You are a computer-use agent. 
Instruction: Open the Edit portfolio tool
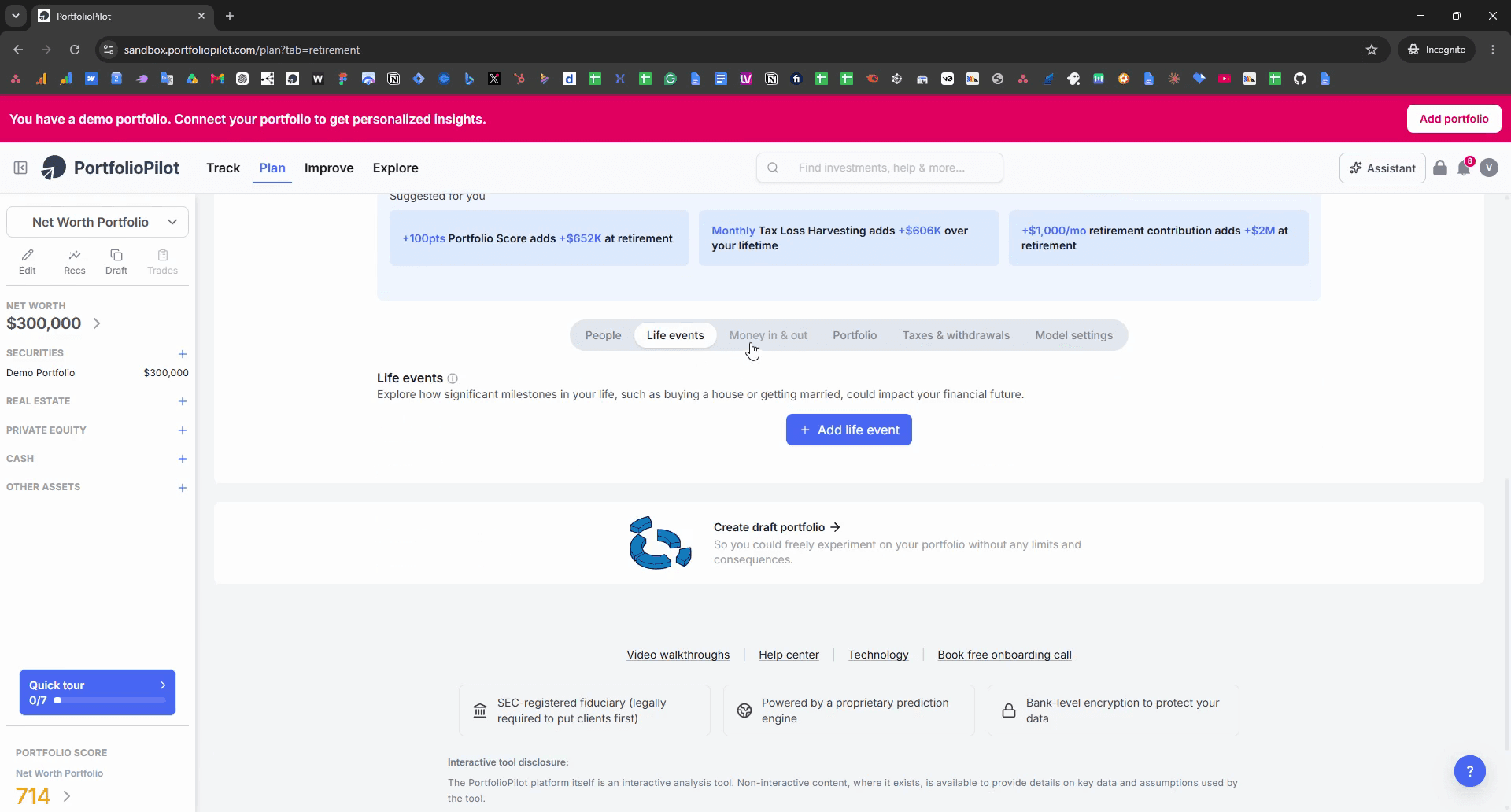pyautogui.click(x=28, y=262)
